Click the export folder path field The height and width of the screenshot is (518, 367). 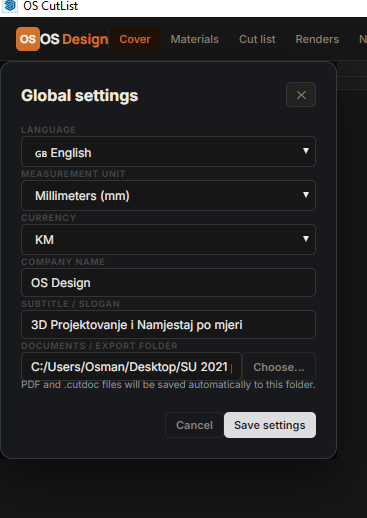tap(131, 367)
